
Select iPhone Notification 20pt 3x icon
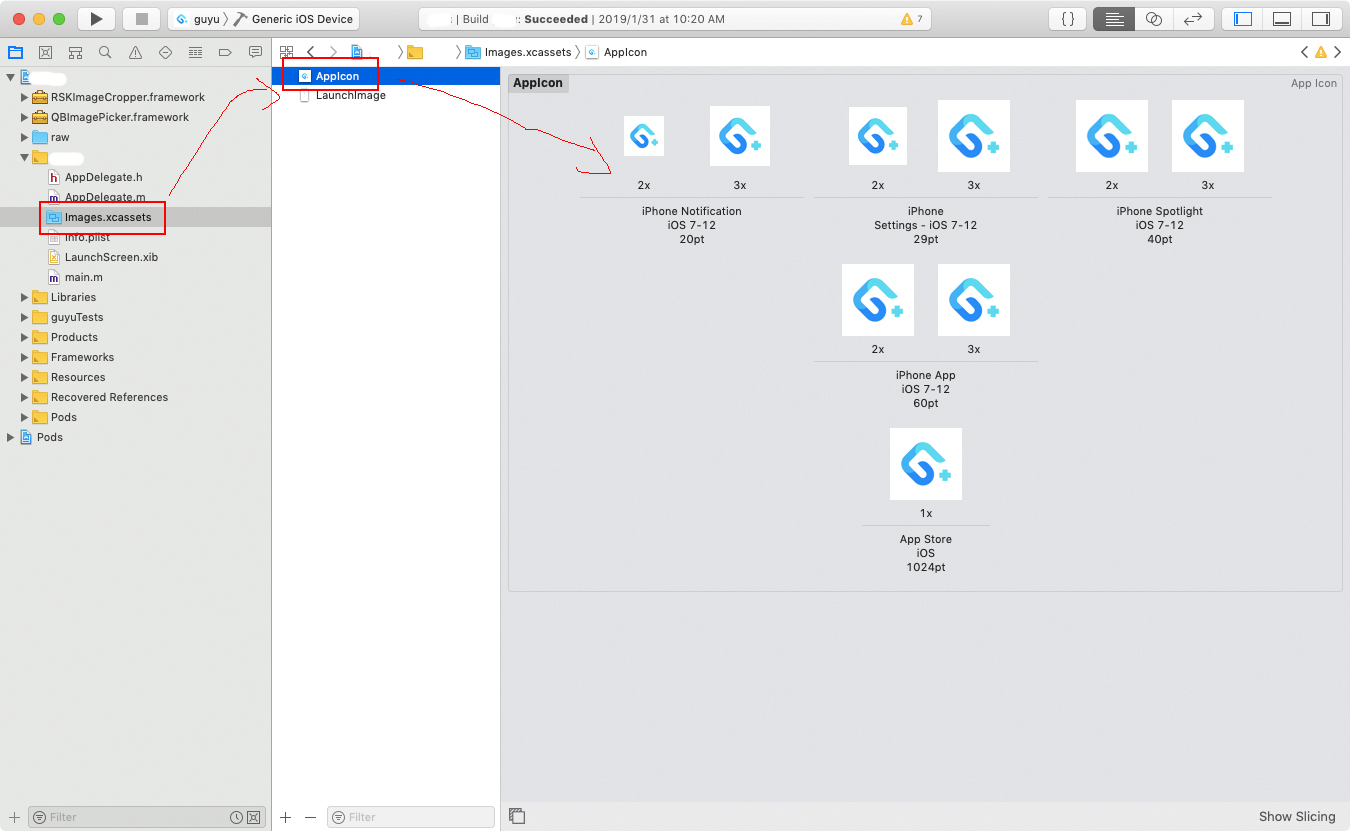pyautogui.click(x=740, y=136)
